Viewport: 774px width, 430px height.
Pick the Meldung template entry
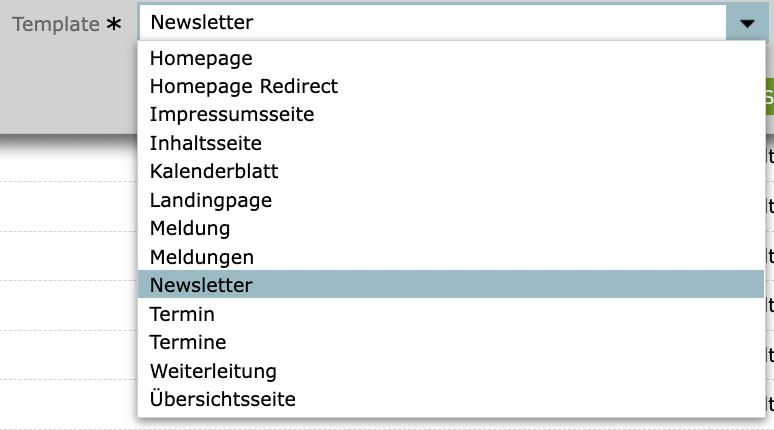[x=190, y=228]
